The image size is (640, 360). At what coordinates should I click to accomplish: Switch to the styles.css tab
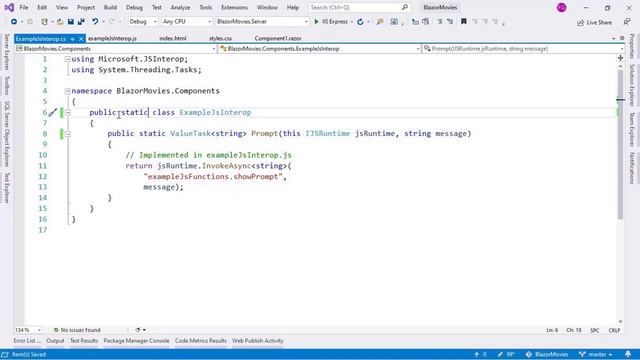[220, 38]
